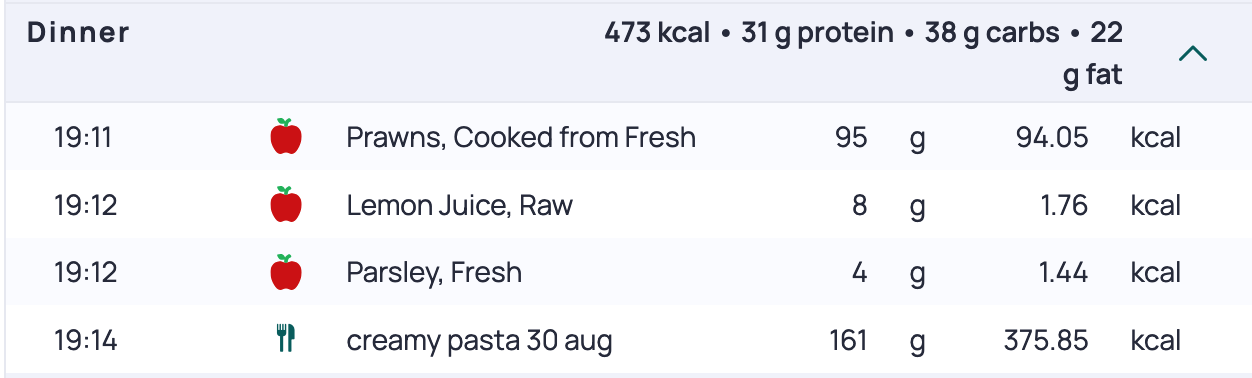Edit the 161 amount for creamy pasta
The image size is (1252, 378).
point(848,341)
